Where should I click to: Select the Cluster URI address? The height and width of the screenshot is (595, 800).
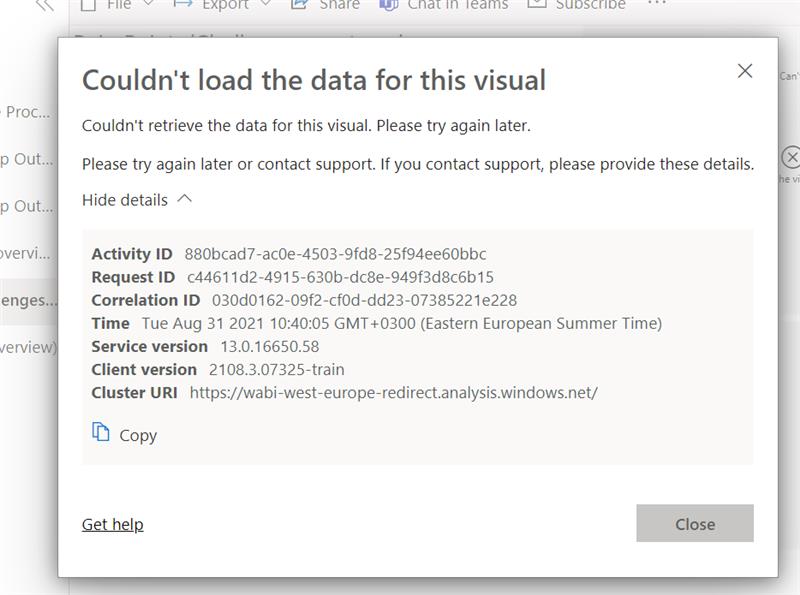coord(393,393)
